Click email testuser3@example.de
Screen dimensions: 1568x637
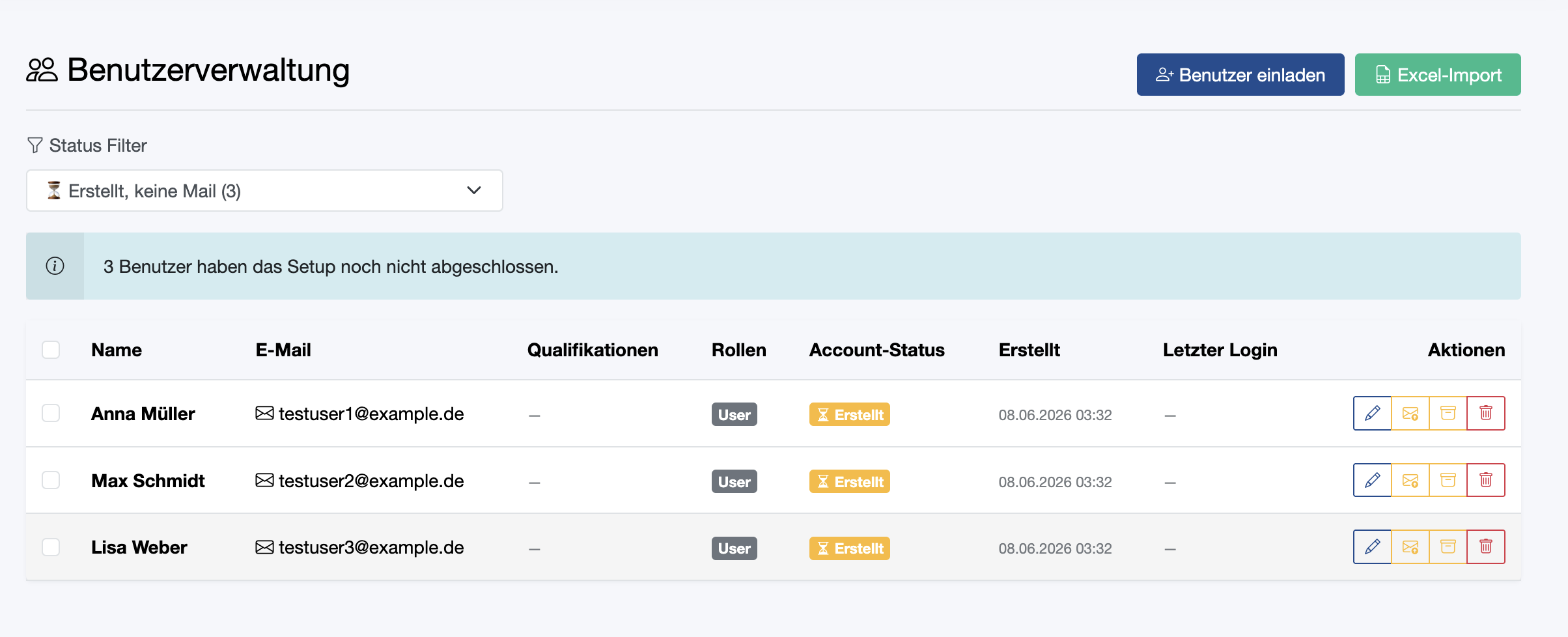coord(371,547)
